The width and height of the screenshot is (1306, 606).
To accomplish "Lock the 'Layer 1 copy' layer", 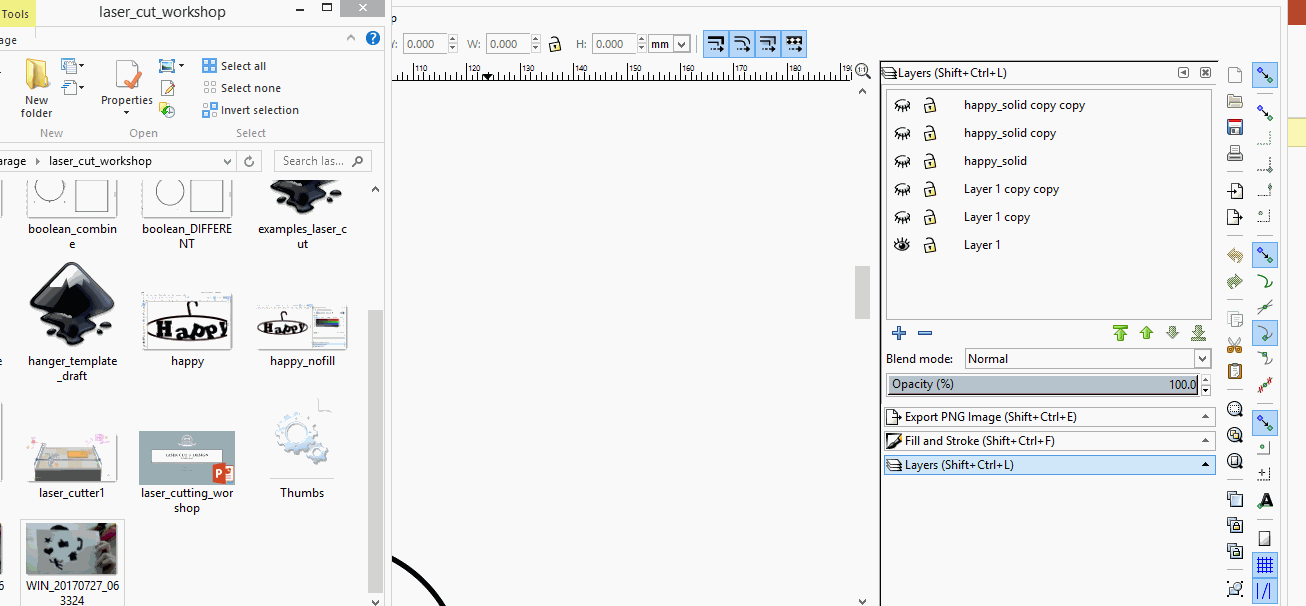I will point(929,217).
